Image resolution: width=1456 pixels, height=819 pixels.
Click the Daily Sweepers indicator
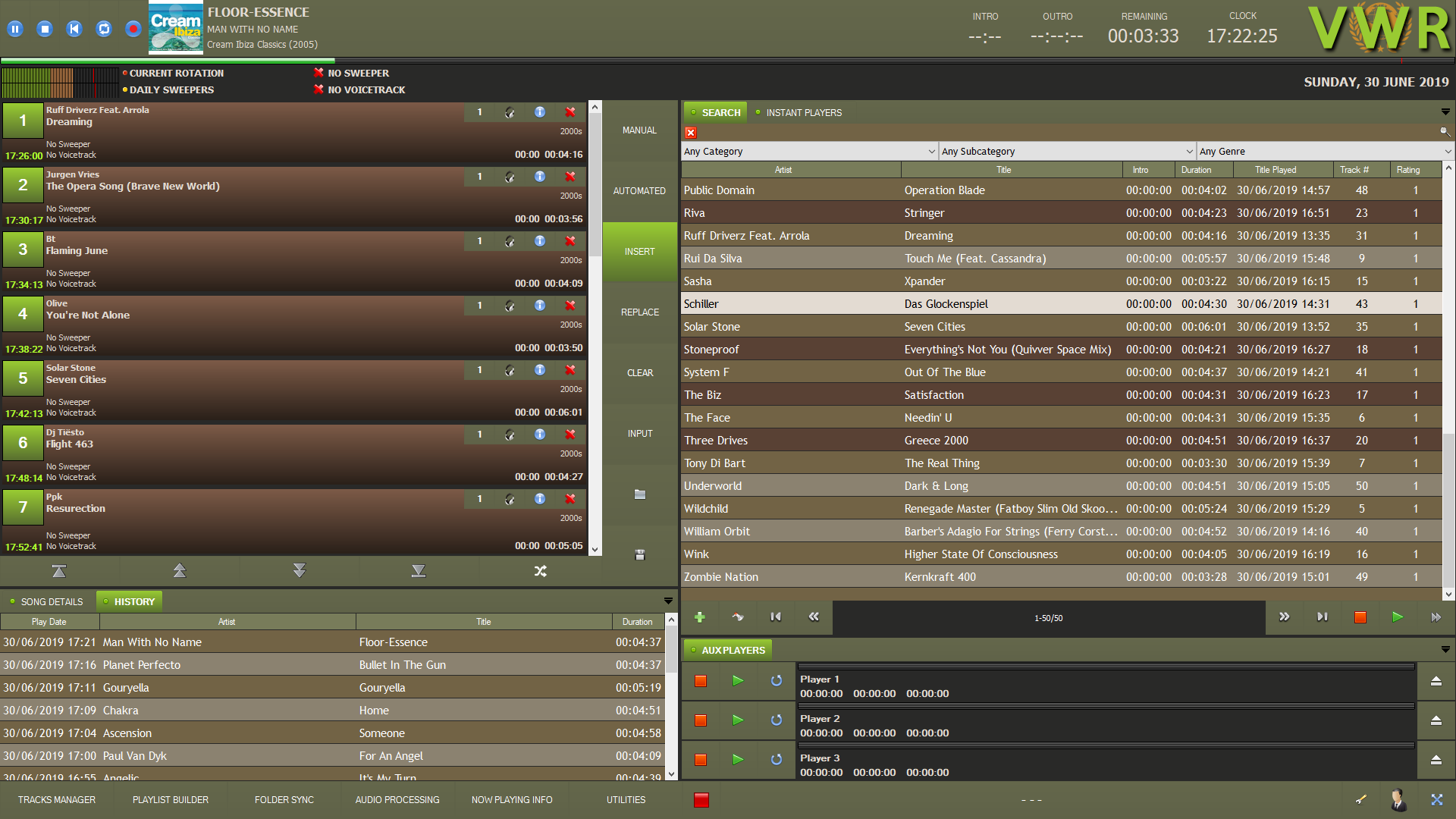click(x=168, y=90)
